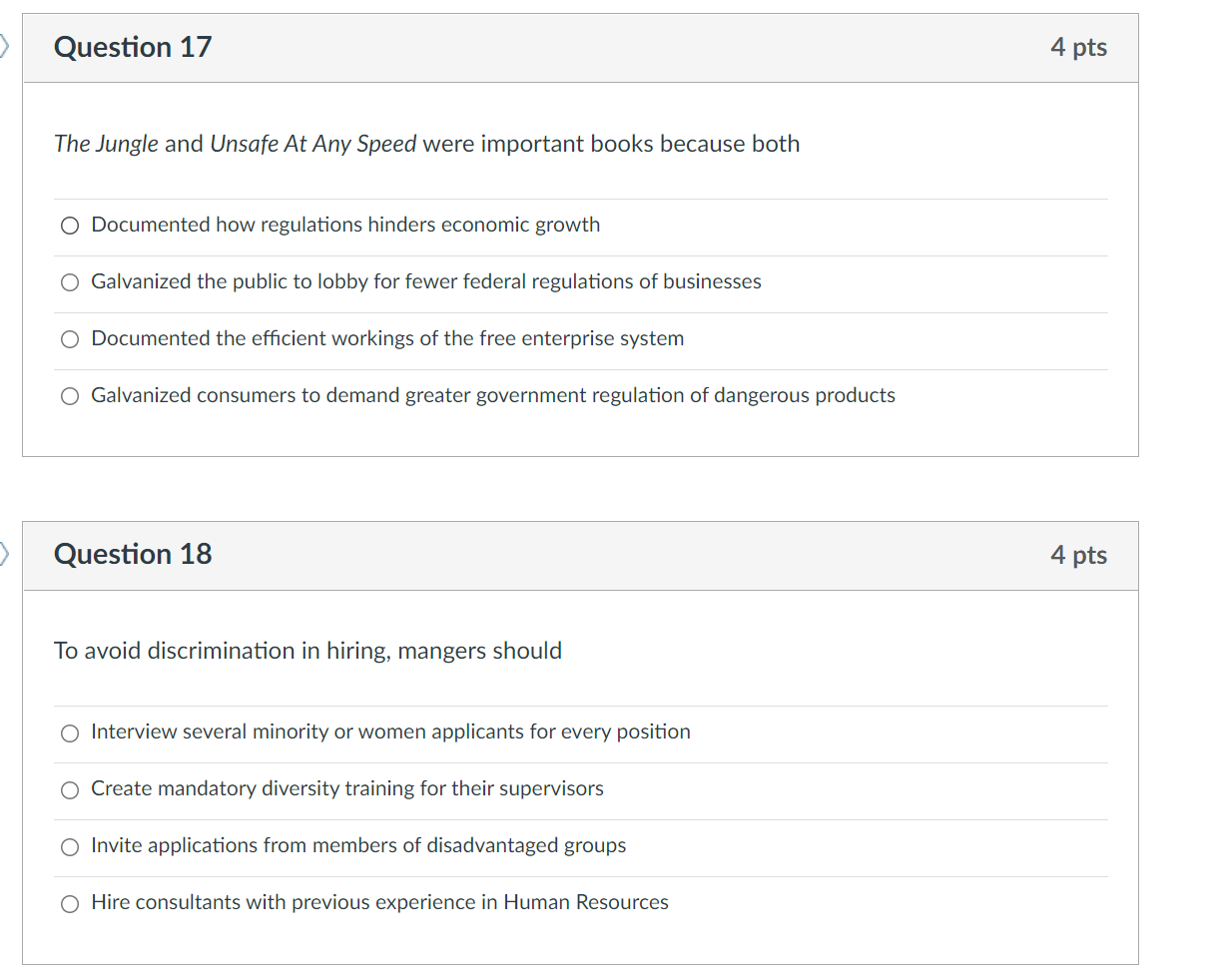Select "Documented how regulations hinders economic growth"
1220x980 pixels.
pyautogui.click(x=344, y=225)
